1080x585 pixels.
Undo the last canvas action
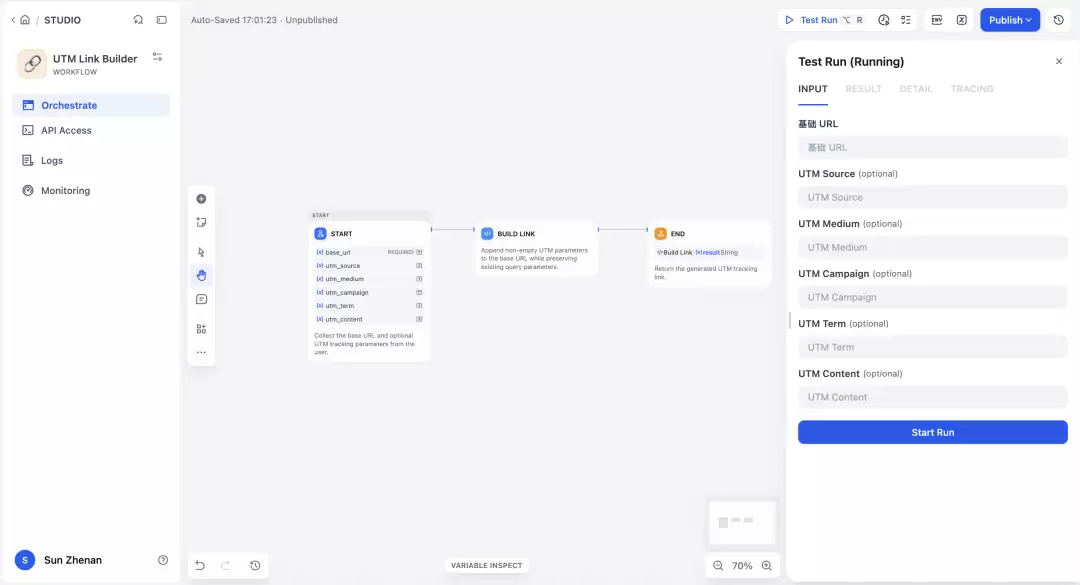pos(200,566)
